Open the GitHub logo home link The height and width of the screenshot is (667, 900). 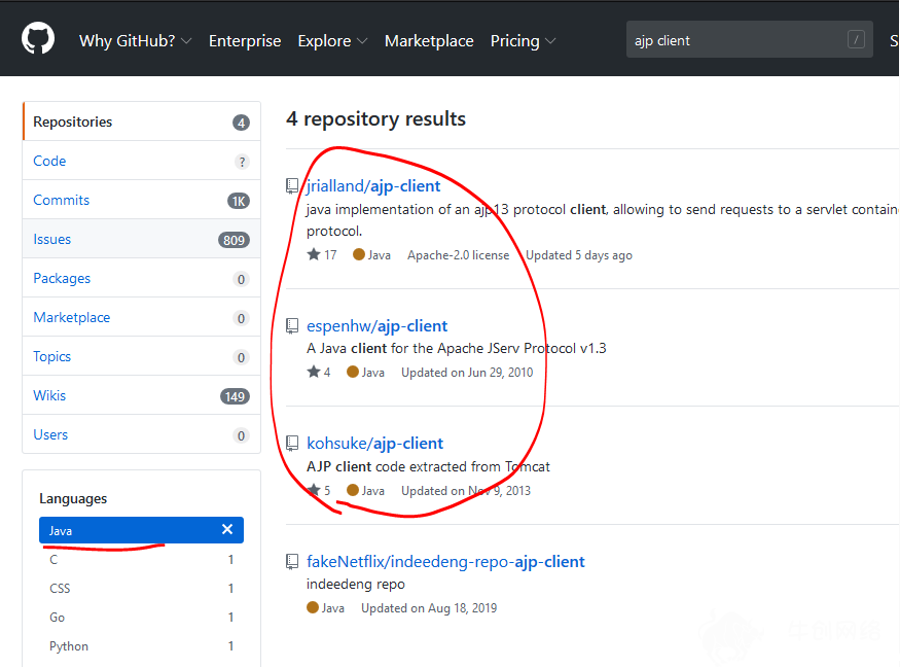(38, 39)
